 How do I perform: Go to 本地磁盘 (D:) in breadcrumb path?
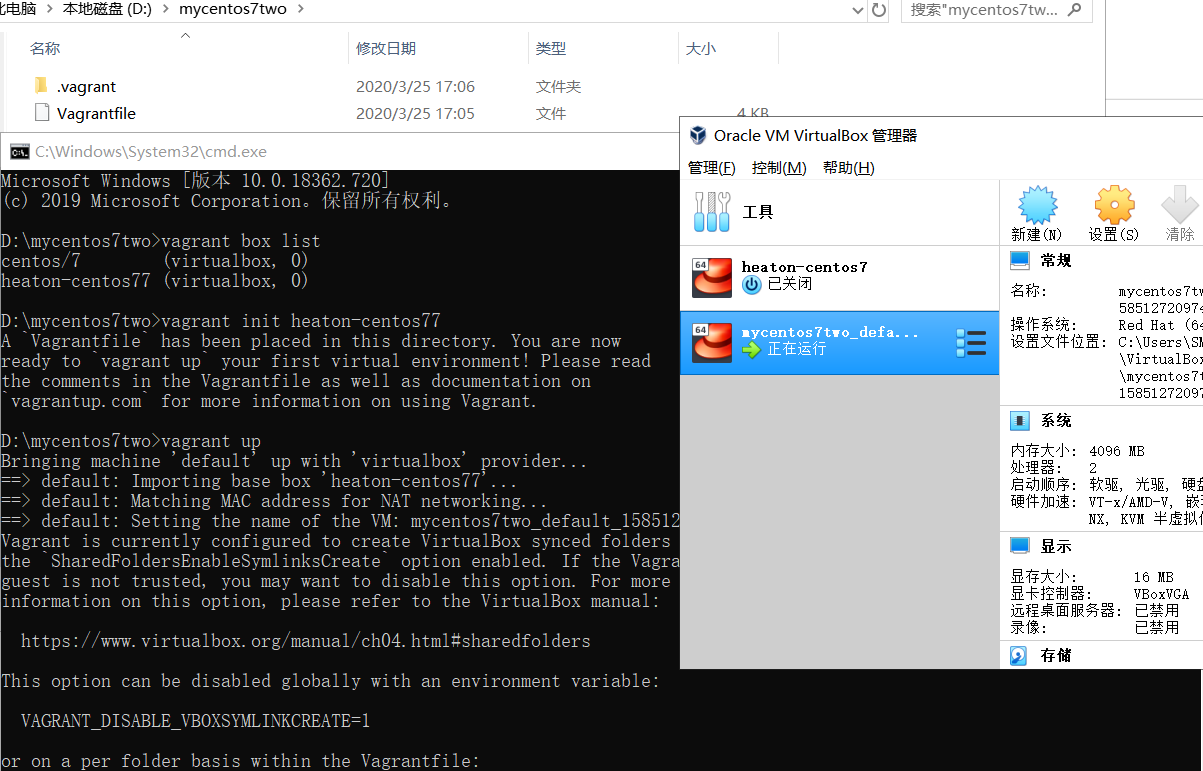(x=107, y=10)
